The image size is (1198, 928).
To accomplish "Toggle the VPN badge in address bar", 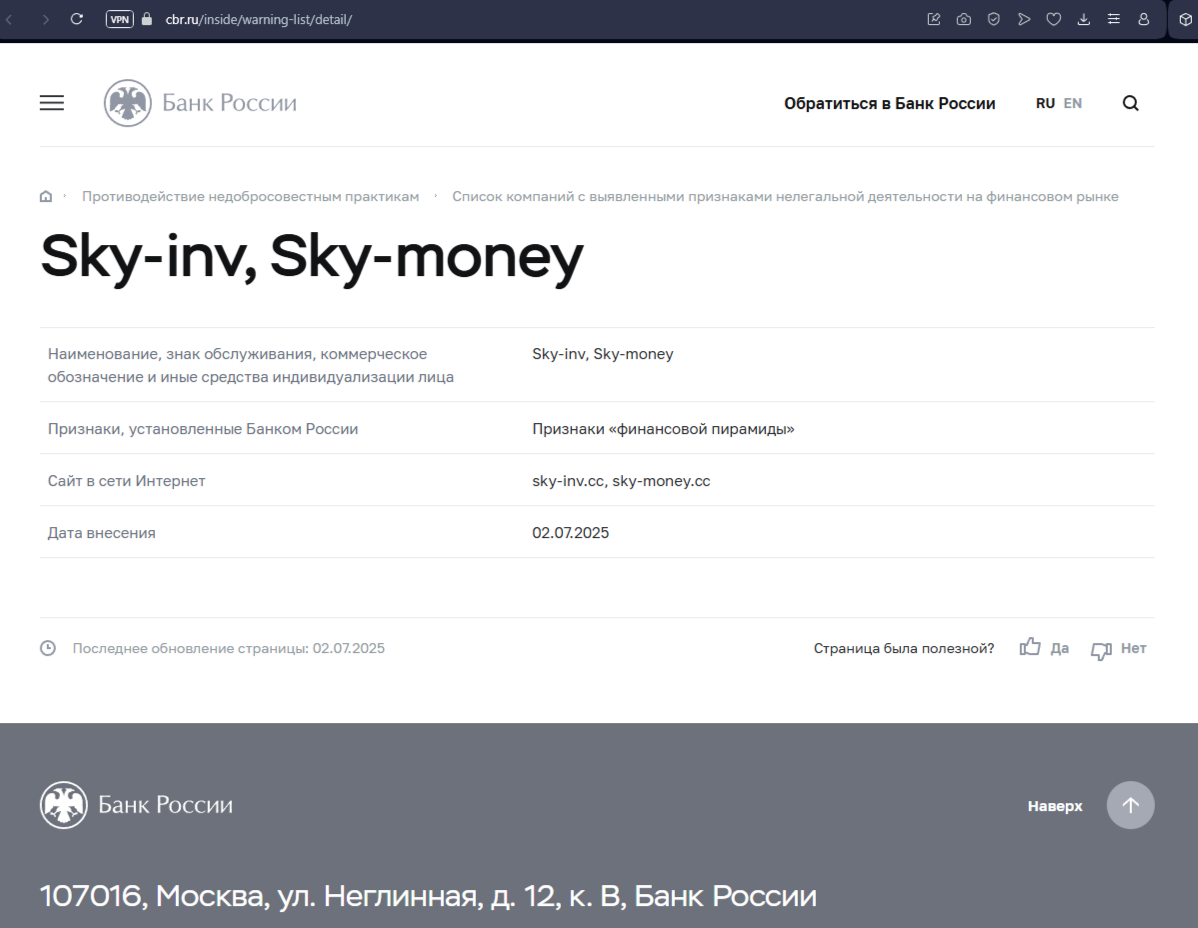I will tap(120, 19).
